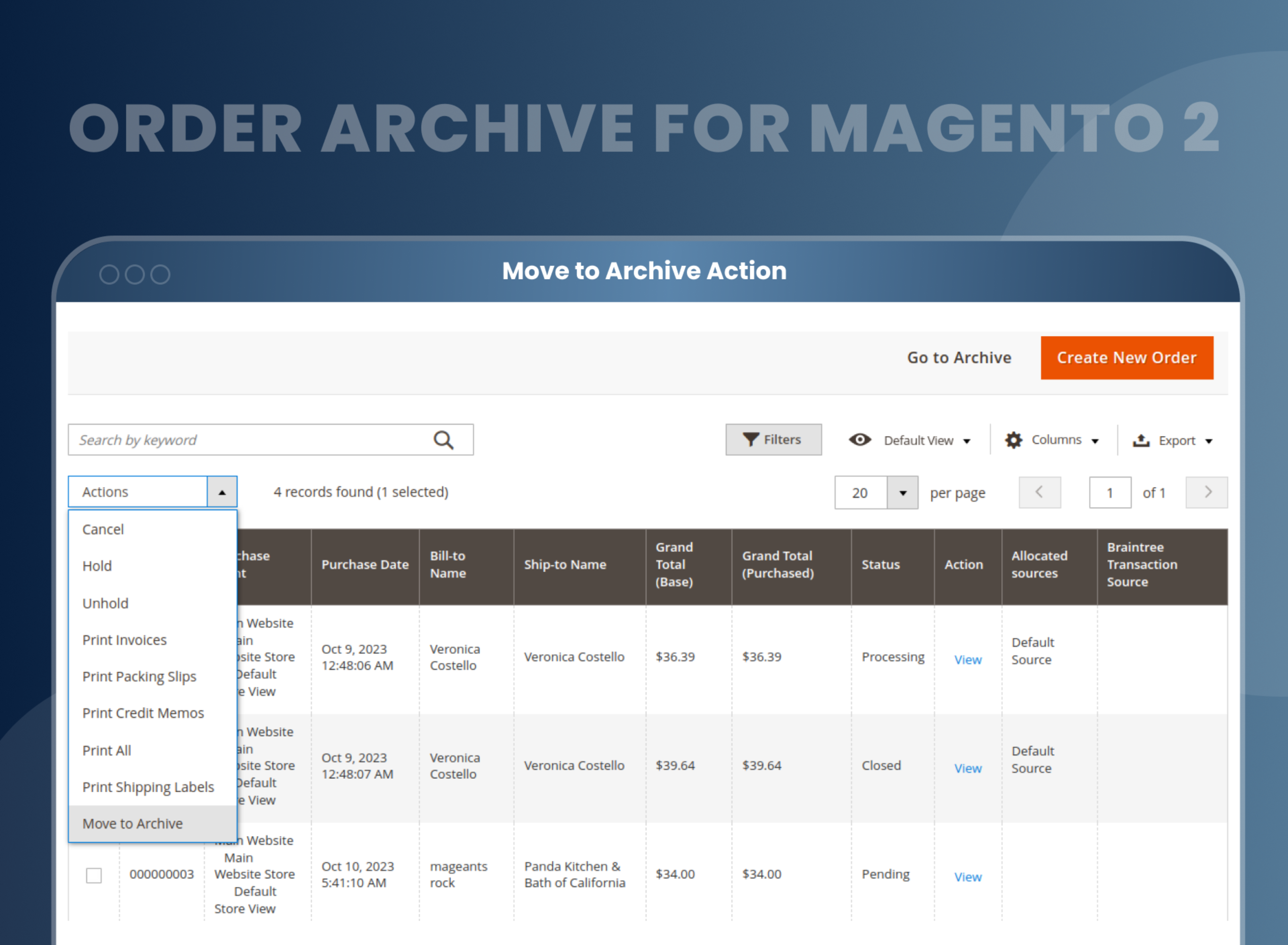Tick the checkbox for order 000000003
Image resolution: width=1288 pixels, height=945 pixels.
point(94,875)
